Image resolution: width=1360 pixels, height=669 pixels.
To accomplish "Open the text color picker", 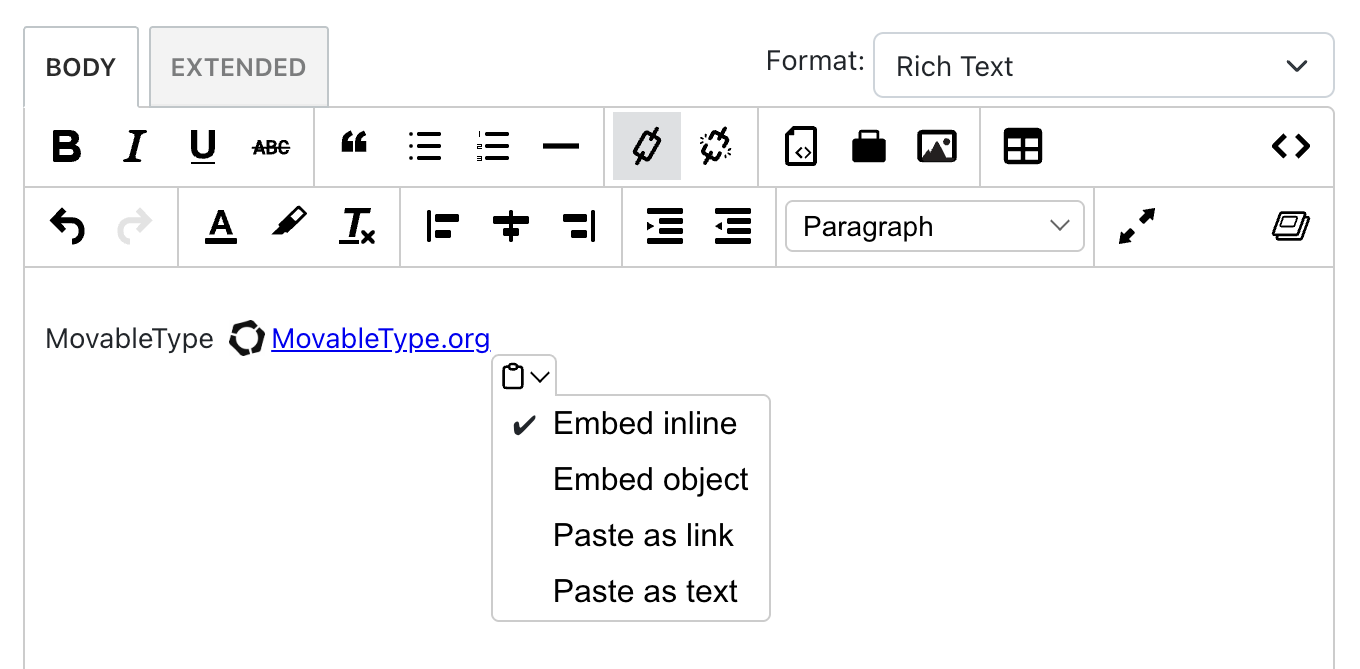I will 220,227.
